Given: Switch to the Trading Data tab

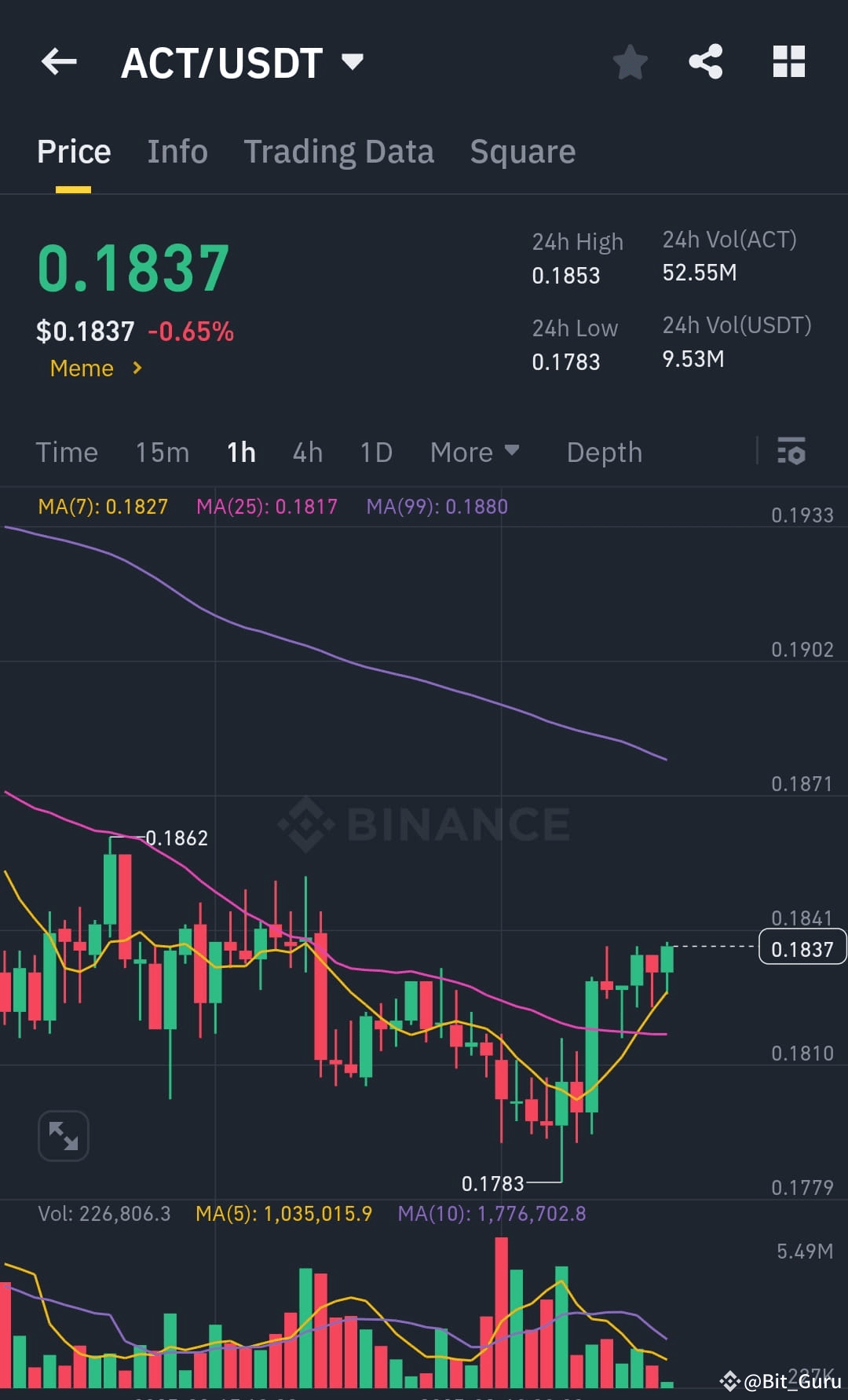Looking at the screenshot, I should point(339,151).
